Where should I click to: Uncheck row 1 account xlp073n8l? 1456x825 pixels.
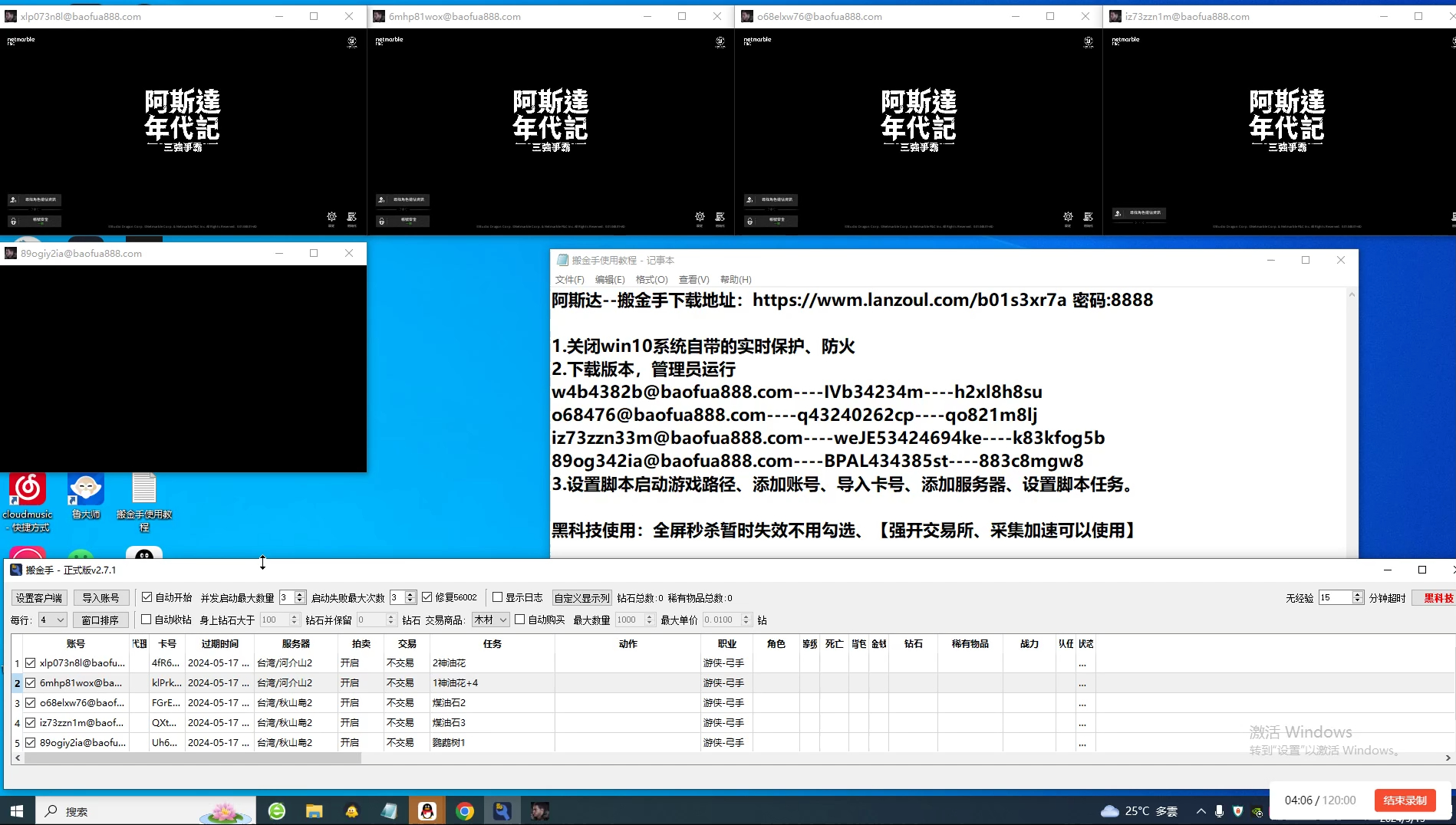(31, 662)
